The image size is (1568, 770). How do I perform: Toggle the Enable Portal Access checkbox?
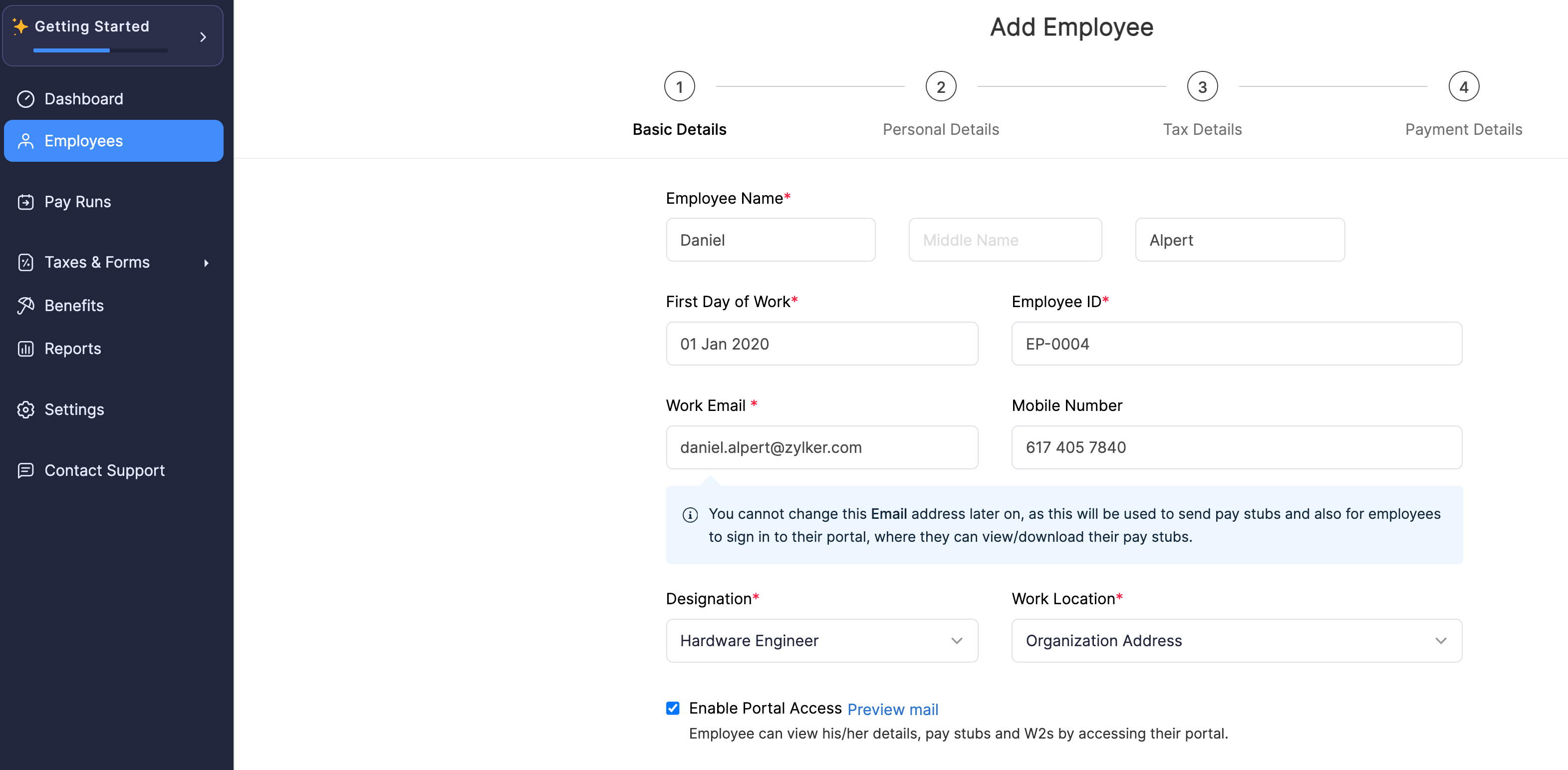(x=673, y=708)
